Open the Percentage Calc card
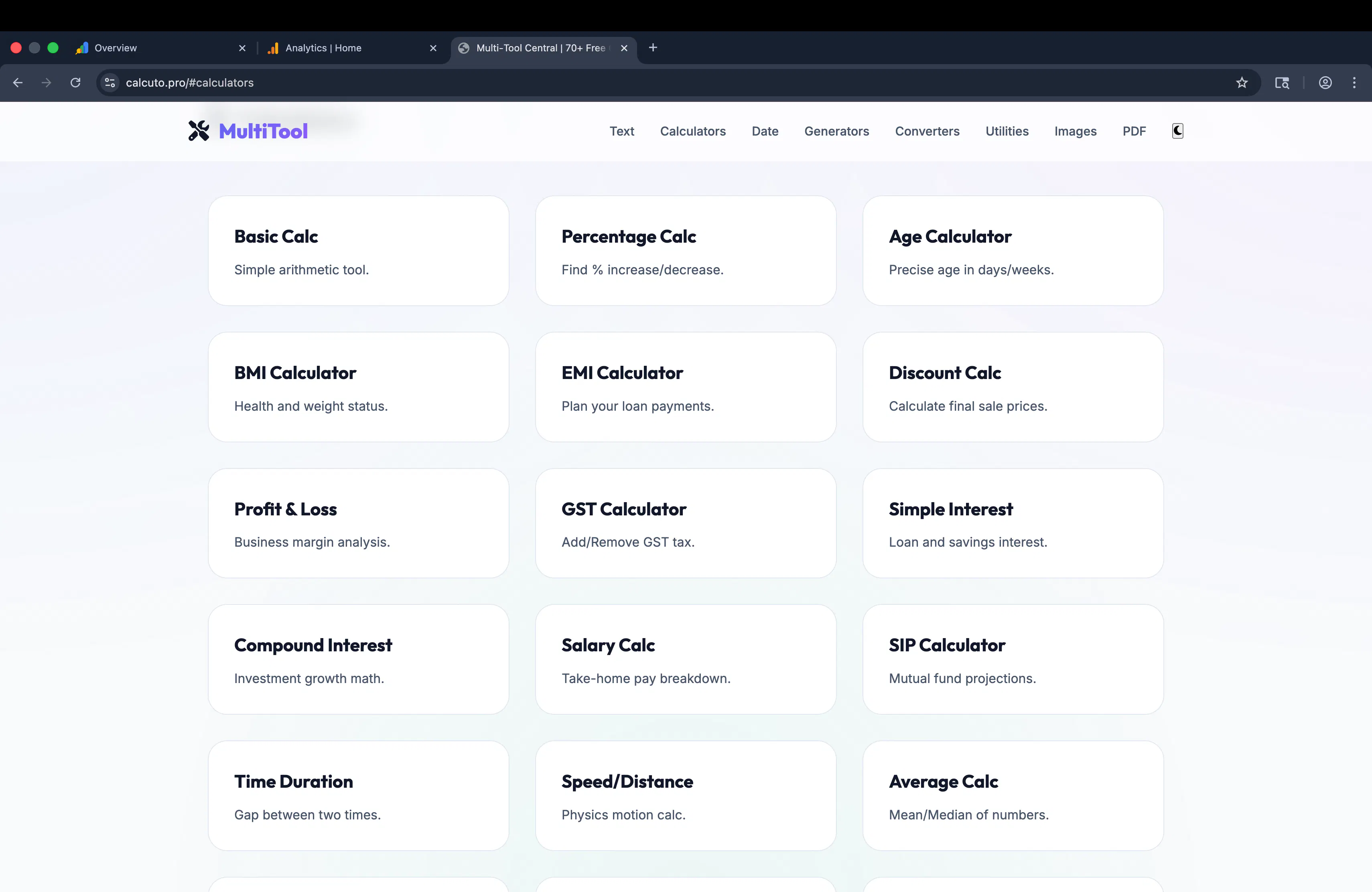 click(x=686, y=251)
